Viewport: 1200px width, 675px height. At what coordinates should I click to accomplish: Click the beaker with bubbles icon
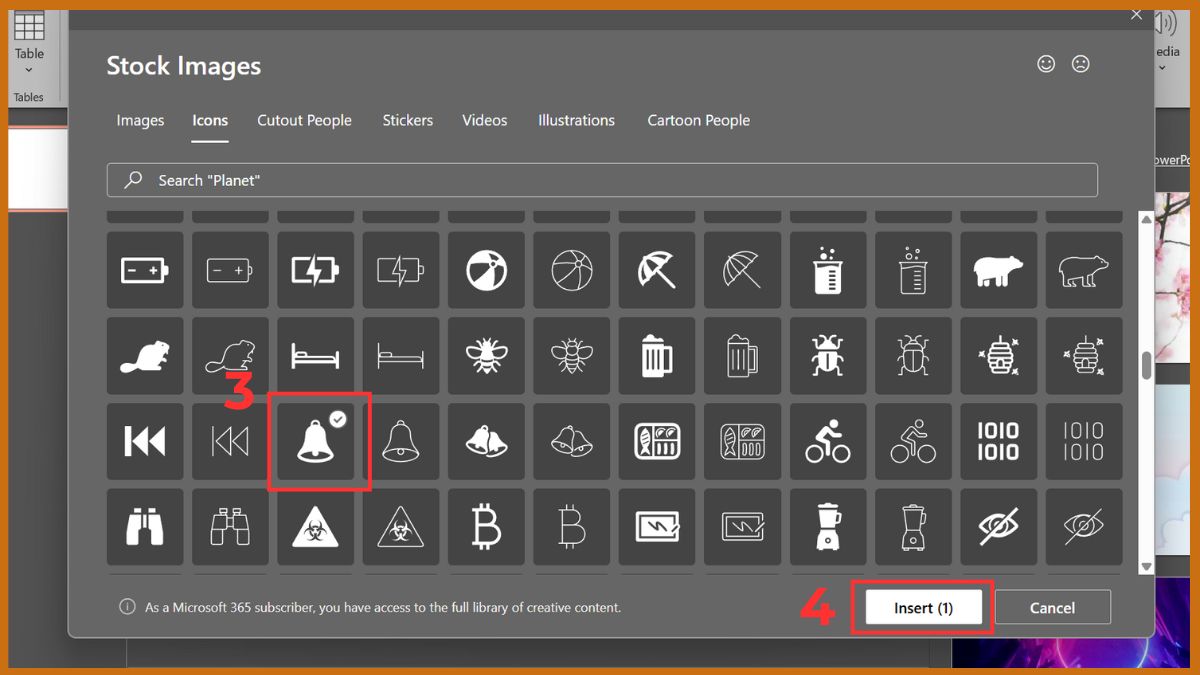pyautogui.click(x=827, y=269)
